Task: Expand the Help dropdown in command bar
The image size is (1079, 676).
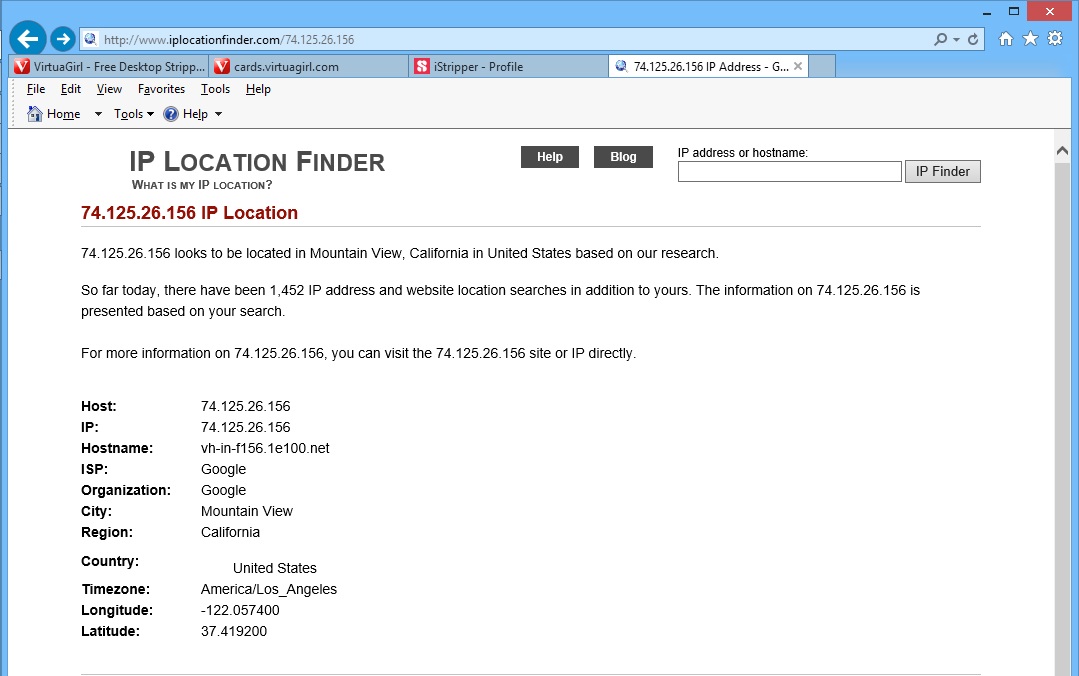Action: pos(193,114)
